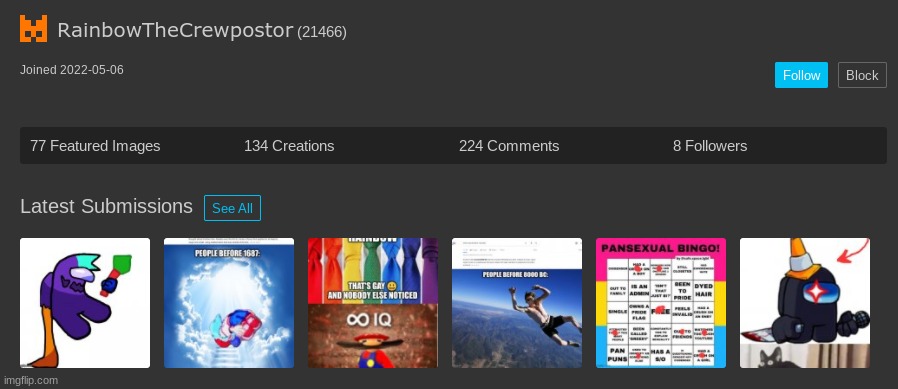Open 8 Followers stat

coord(710,146)
